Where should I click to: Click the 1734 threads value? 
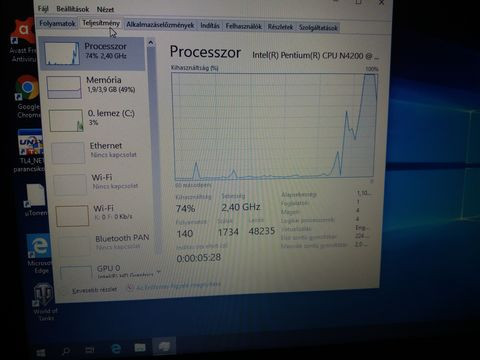tap(228, 232)
